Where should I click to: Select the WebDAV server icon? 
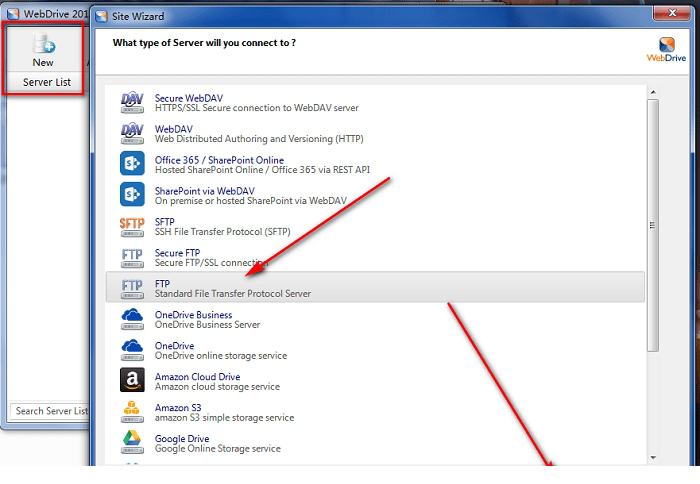(132, 133)
